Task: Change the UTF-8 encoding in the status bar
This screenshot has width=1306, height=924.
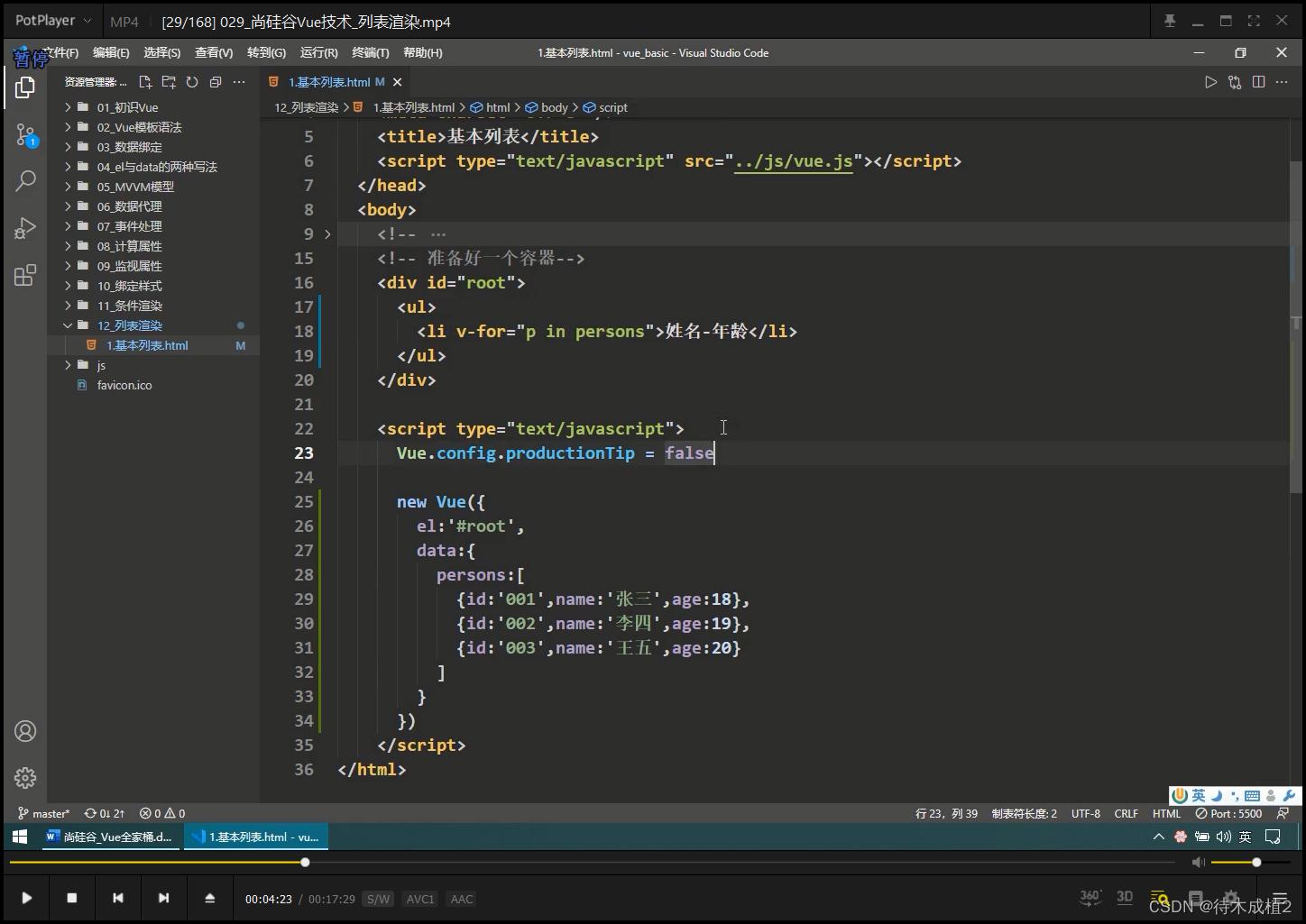Action: (1086, 813)
